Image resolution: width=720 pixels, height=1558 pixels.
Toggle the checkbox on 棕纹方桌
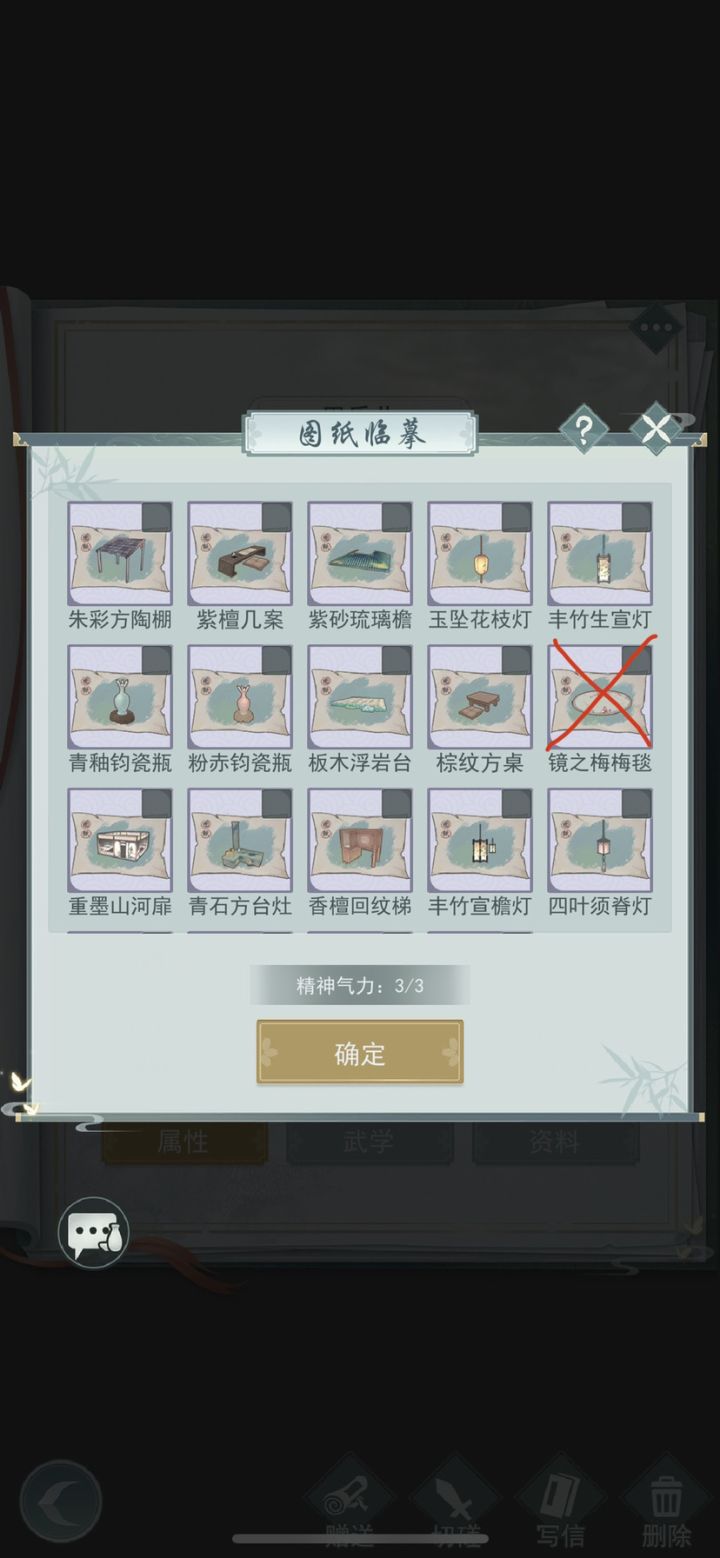pos(516,661)
